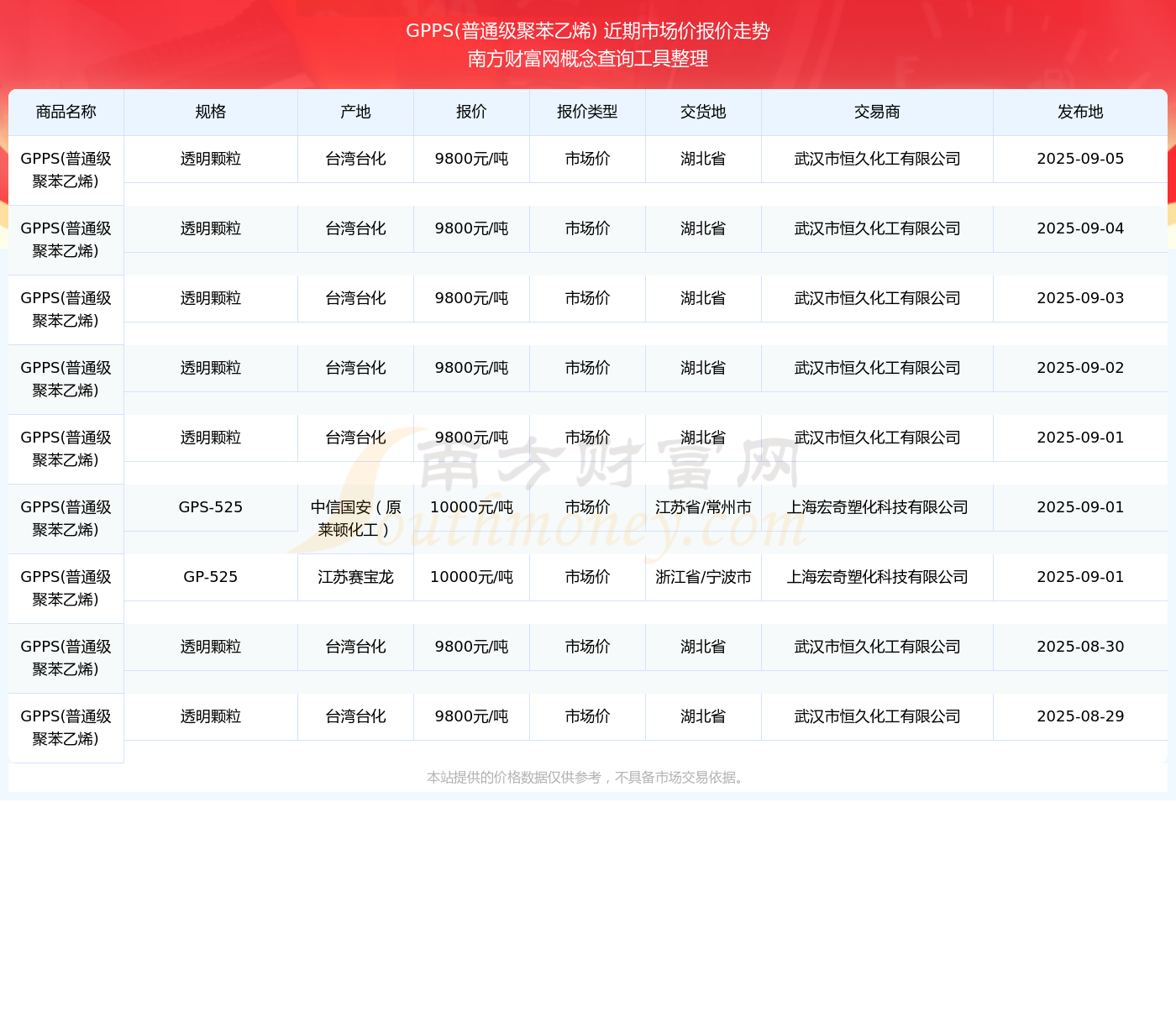Click the 浙江省/宁波市 delivery cell
Viewport: 1176px width, 1012px height.
pos(703,577)
